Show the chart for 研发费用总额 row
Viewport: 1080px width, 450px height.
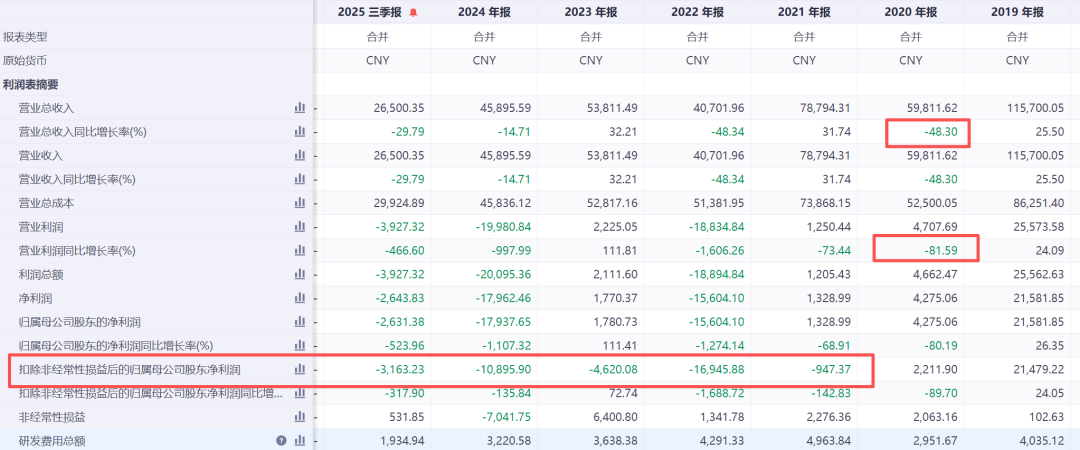299,441
